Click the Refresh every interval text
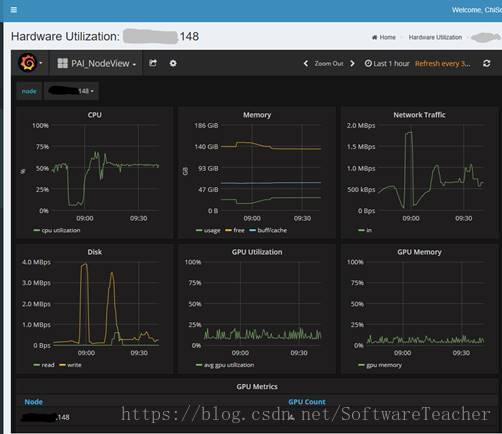 pos(443,64)
